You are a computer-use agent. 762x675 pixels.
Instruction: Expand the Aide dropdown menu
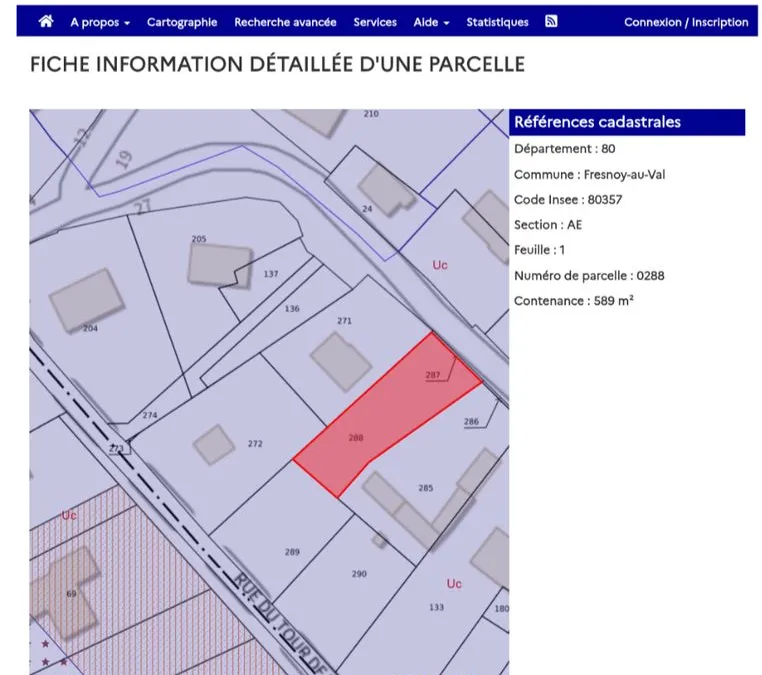click(x=432, y=22)
